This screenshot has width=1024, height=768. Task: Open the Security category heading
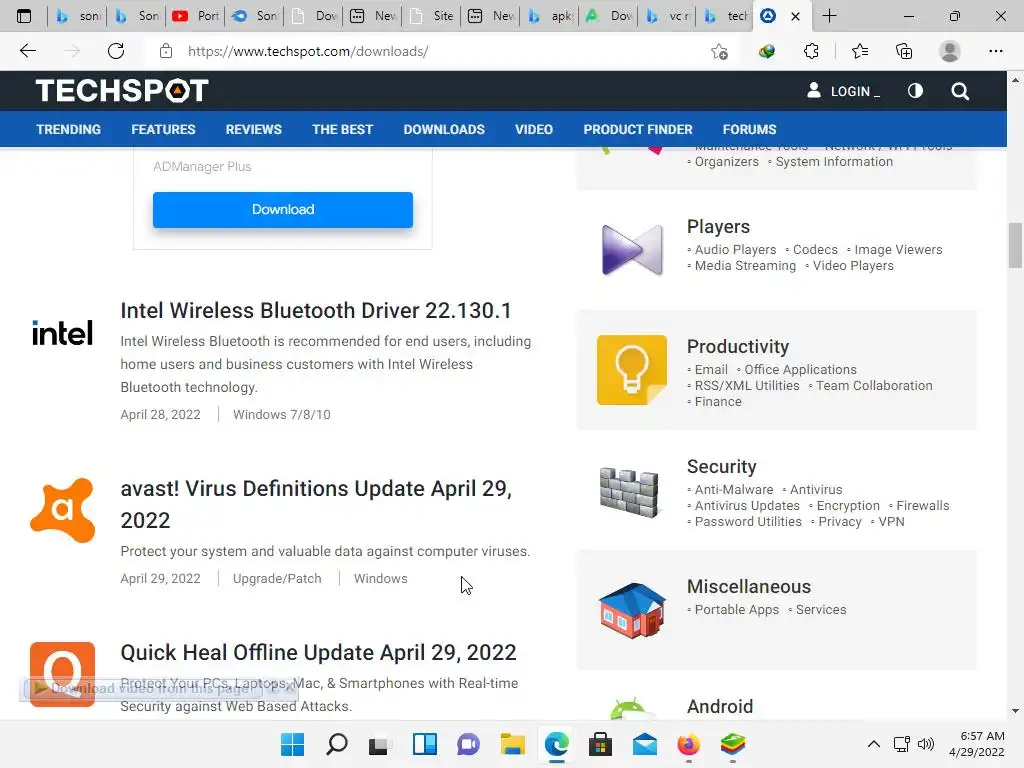click(x=722, y=467)
